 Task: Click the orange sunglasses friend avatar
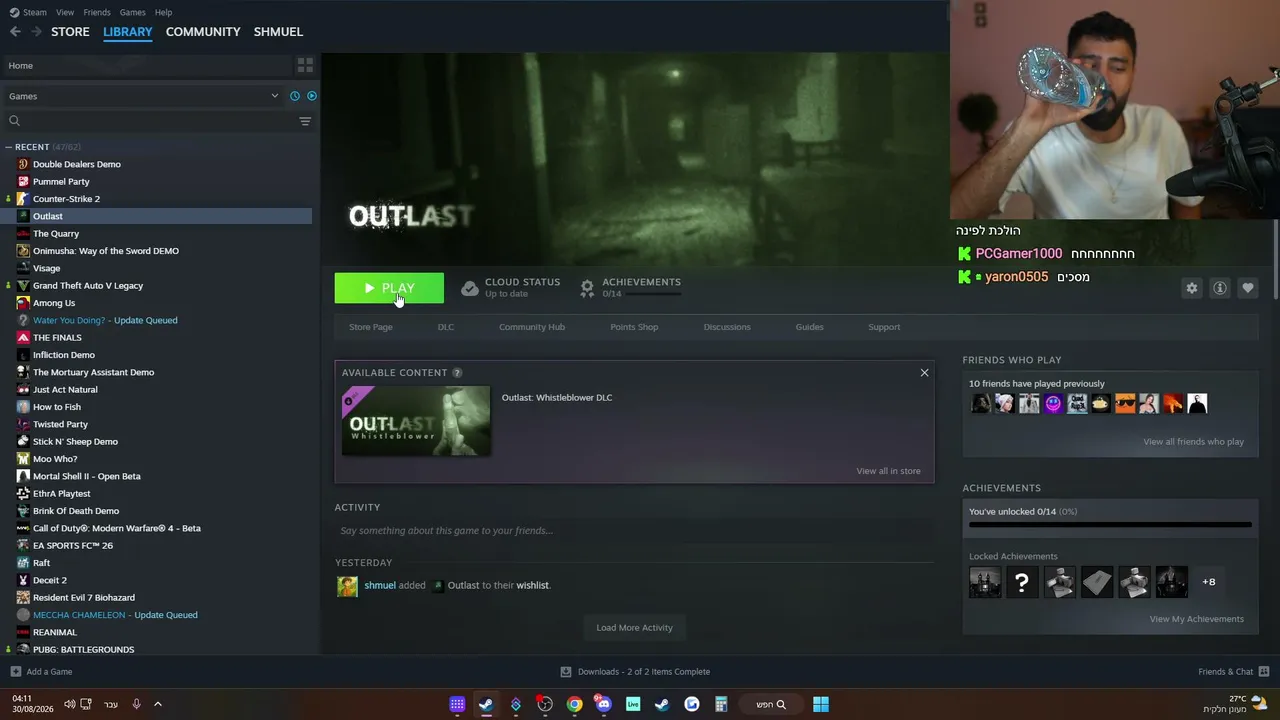pyautogui.click(x=1125, y=403)
